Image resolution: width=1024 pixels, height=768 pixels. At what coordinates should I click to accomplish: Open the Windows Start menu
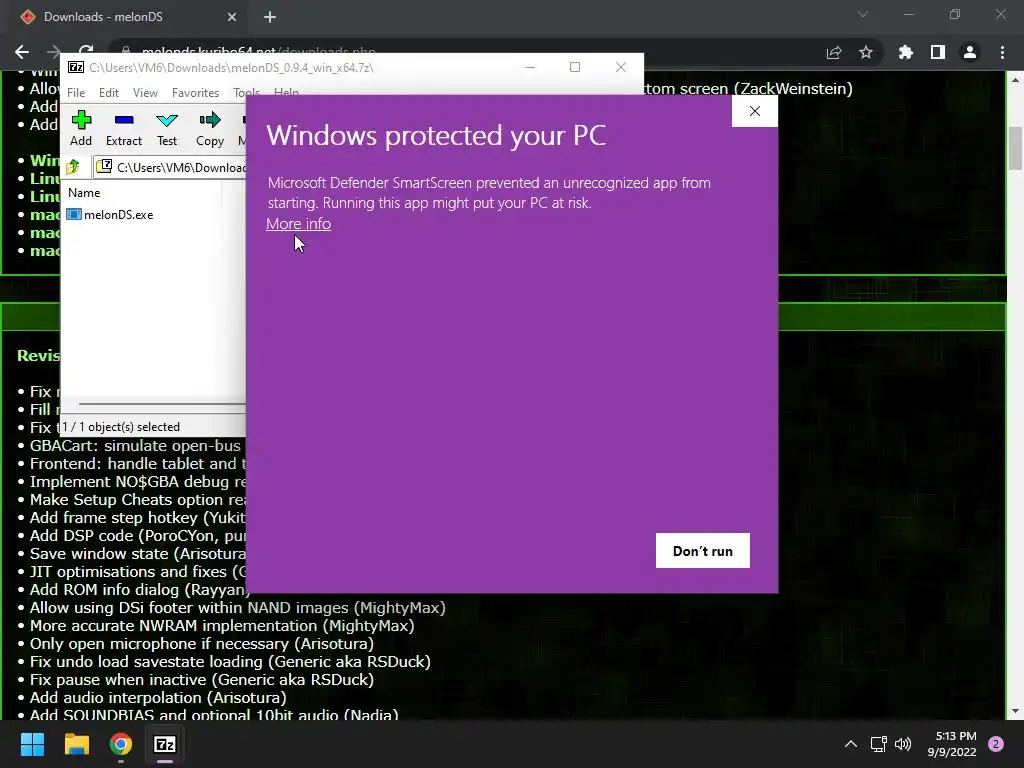(x=32, y=744)
